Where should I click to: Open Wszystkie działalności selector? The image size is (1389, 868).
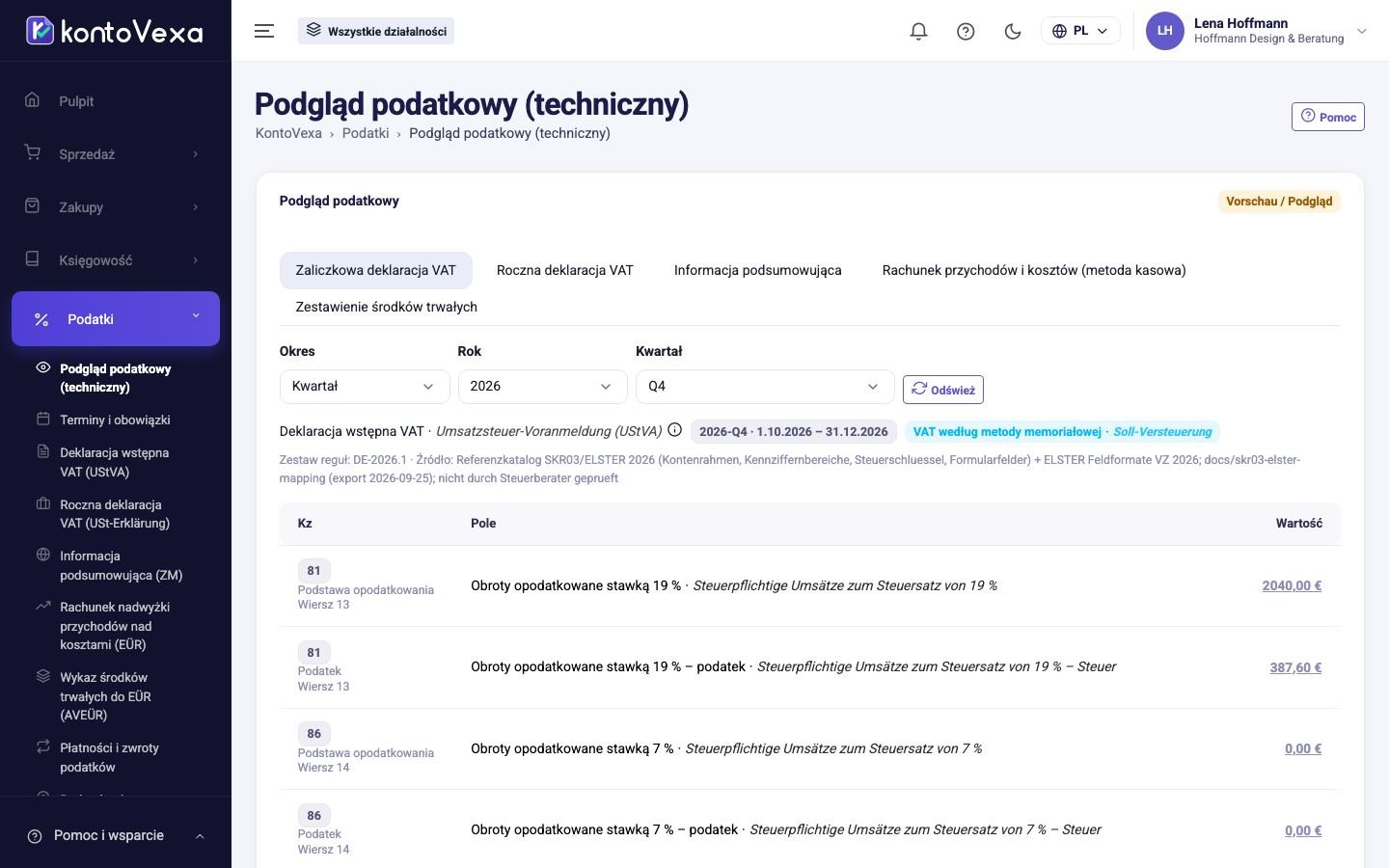(376, 31)
